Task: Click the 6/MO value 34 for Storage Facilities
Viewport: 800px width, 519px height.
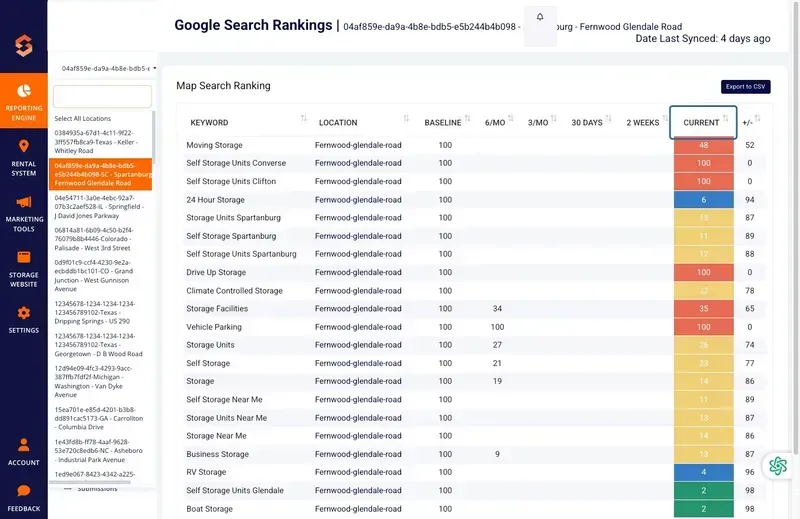Action: click(497, 308)
